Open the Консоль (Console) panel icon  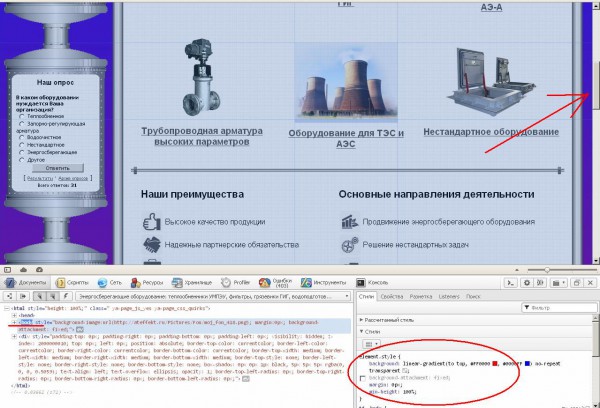pos(360,283)
